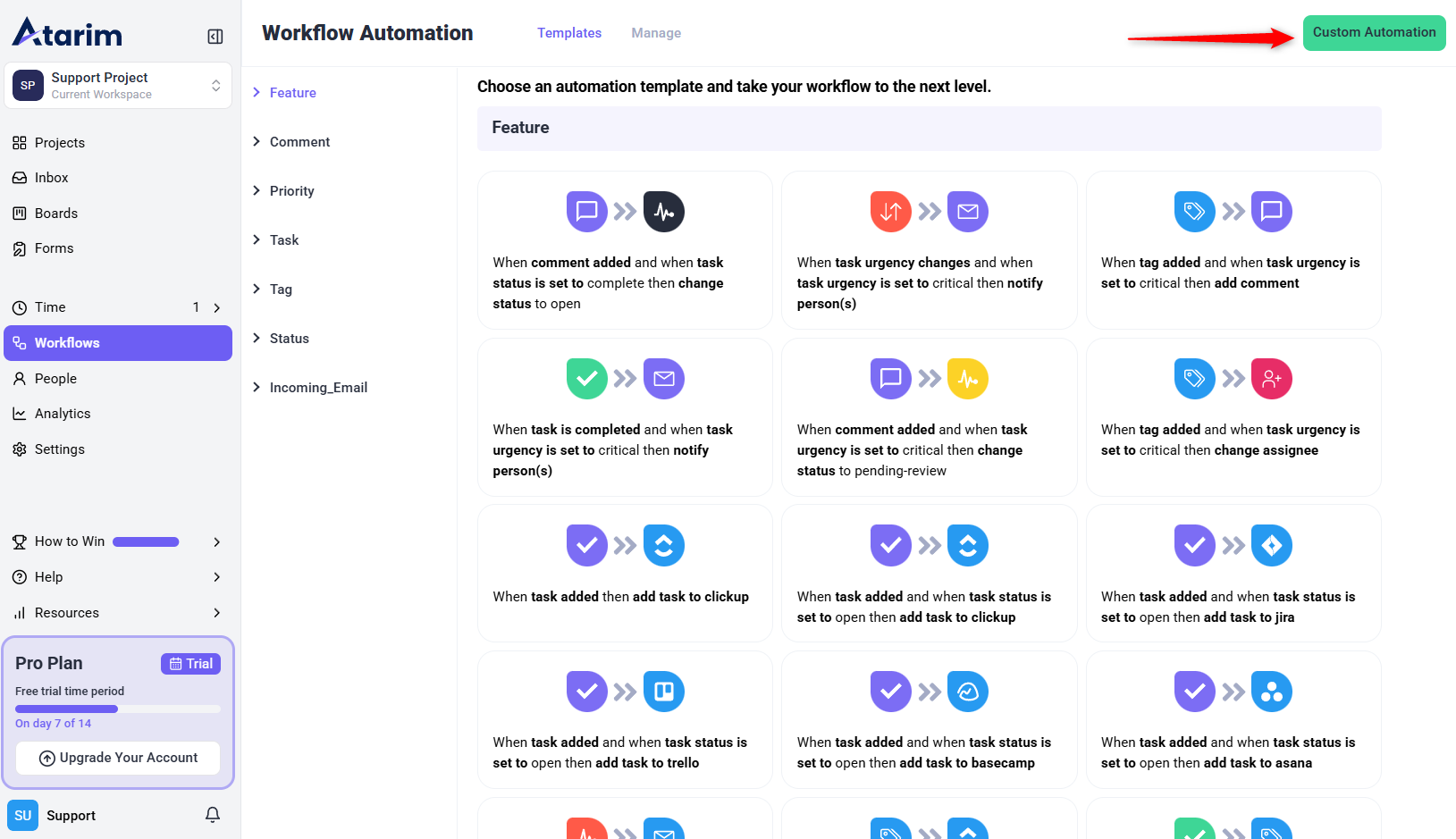The width and height of the screenshot is (1456, 839).
Task: Click the free trial progress bar
Action: click(x=118, y=709)
